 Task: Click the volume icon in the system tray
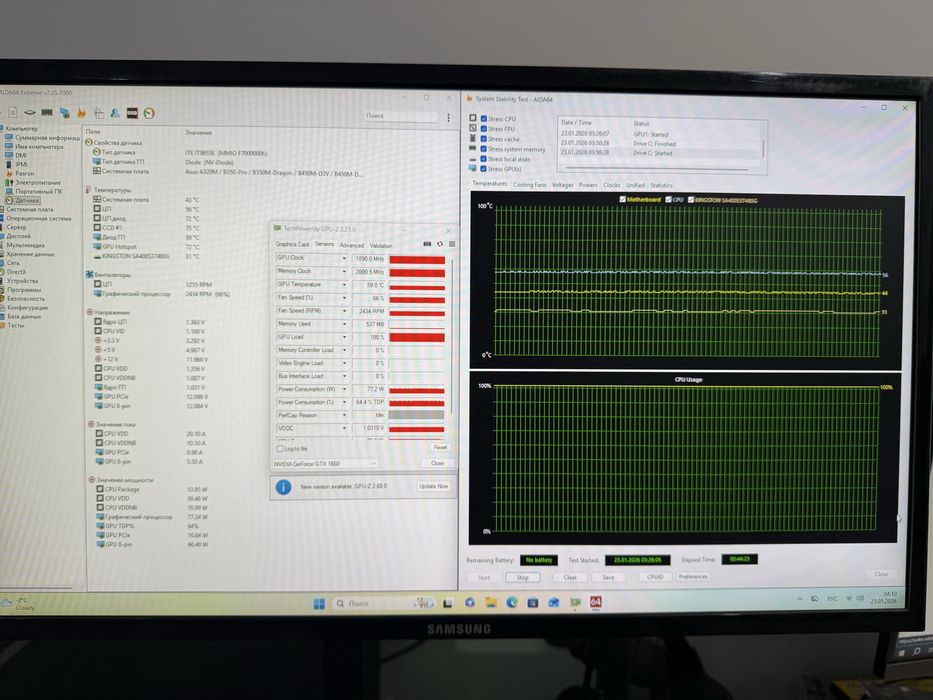pos(860,598)
